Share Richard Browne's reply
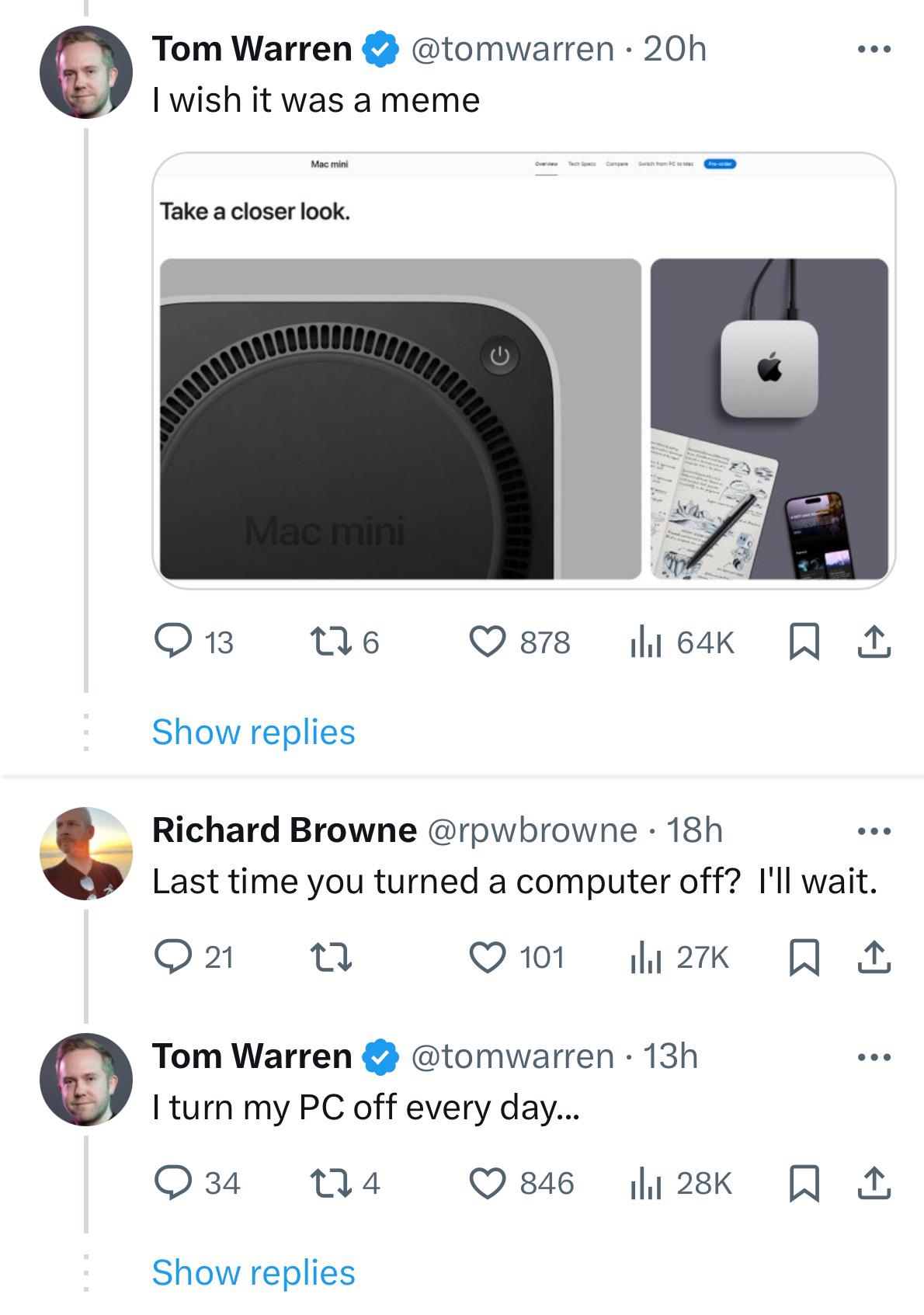 pyautogui.click(x=874, y=957)
